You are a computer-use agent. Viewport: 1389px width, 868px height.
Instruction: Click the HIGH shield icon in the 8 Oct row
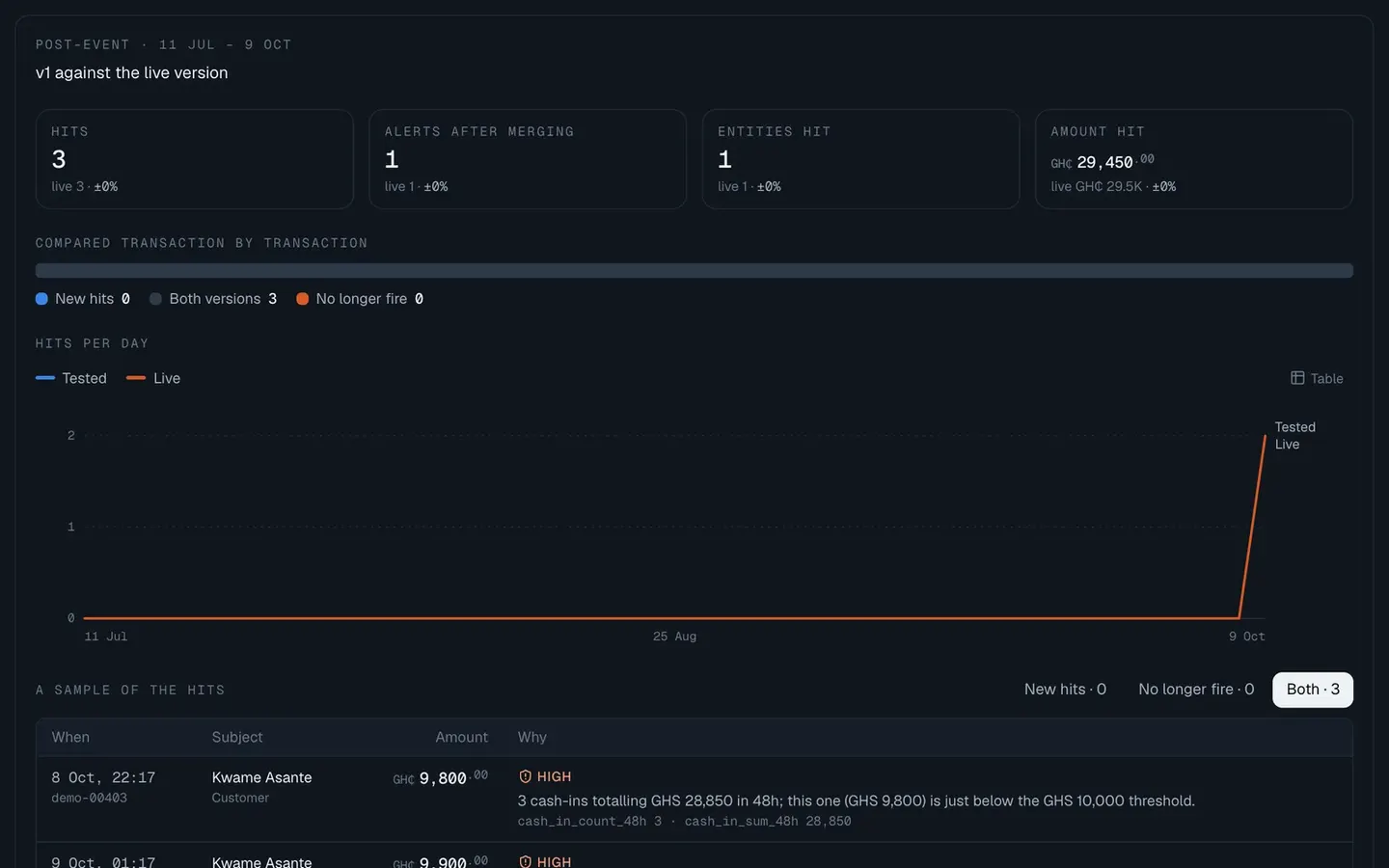[526, 776]
